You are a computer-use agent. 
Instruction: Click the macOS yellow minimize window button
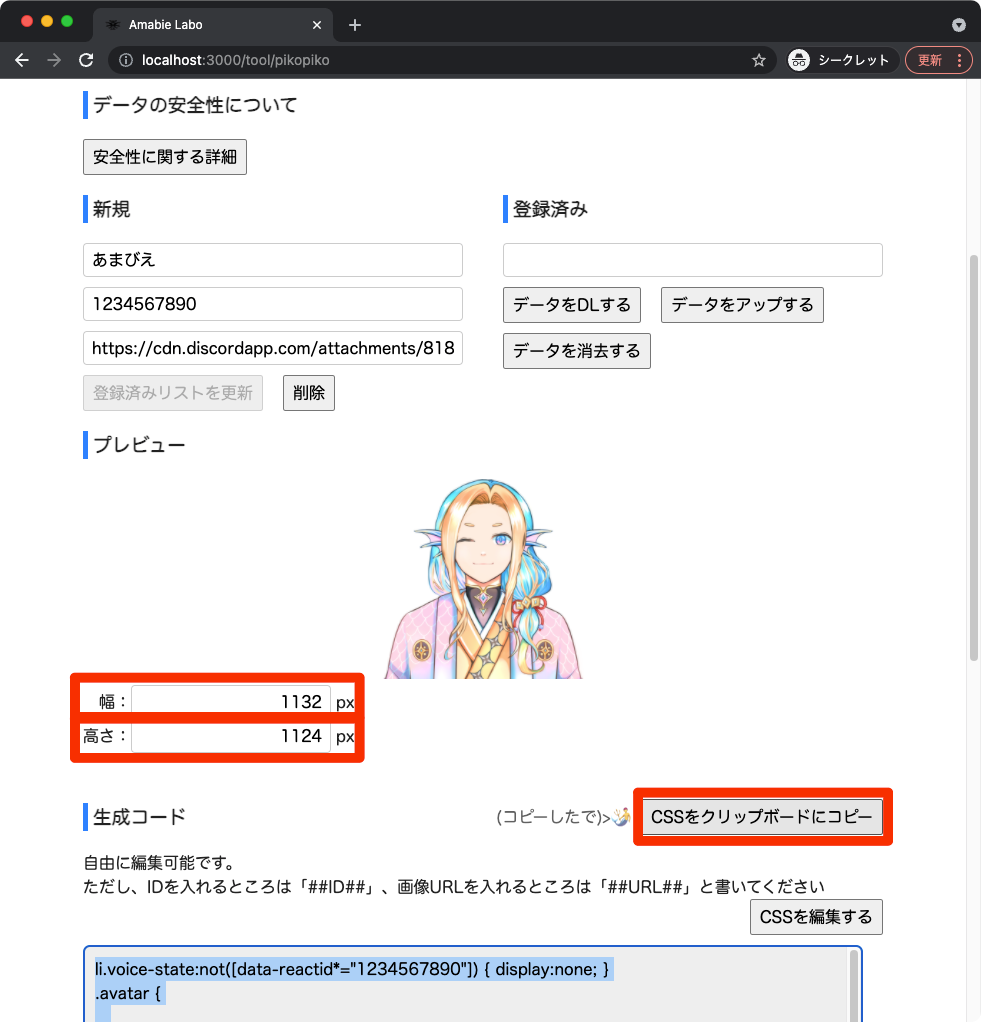(47, 22)
